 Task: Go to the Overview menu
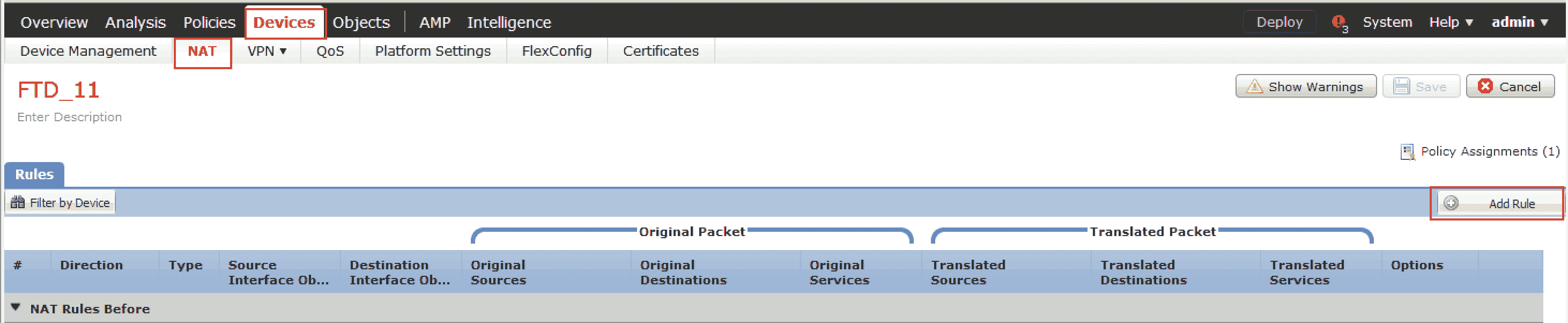pyautogui.click(x=54, y=23)
